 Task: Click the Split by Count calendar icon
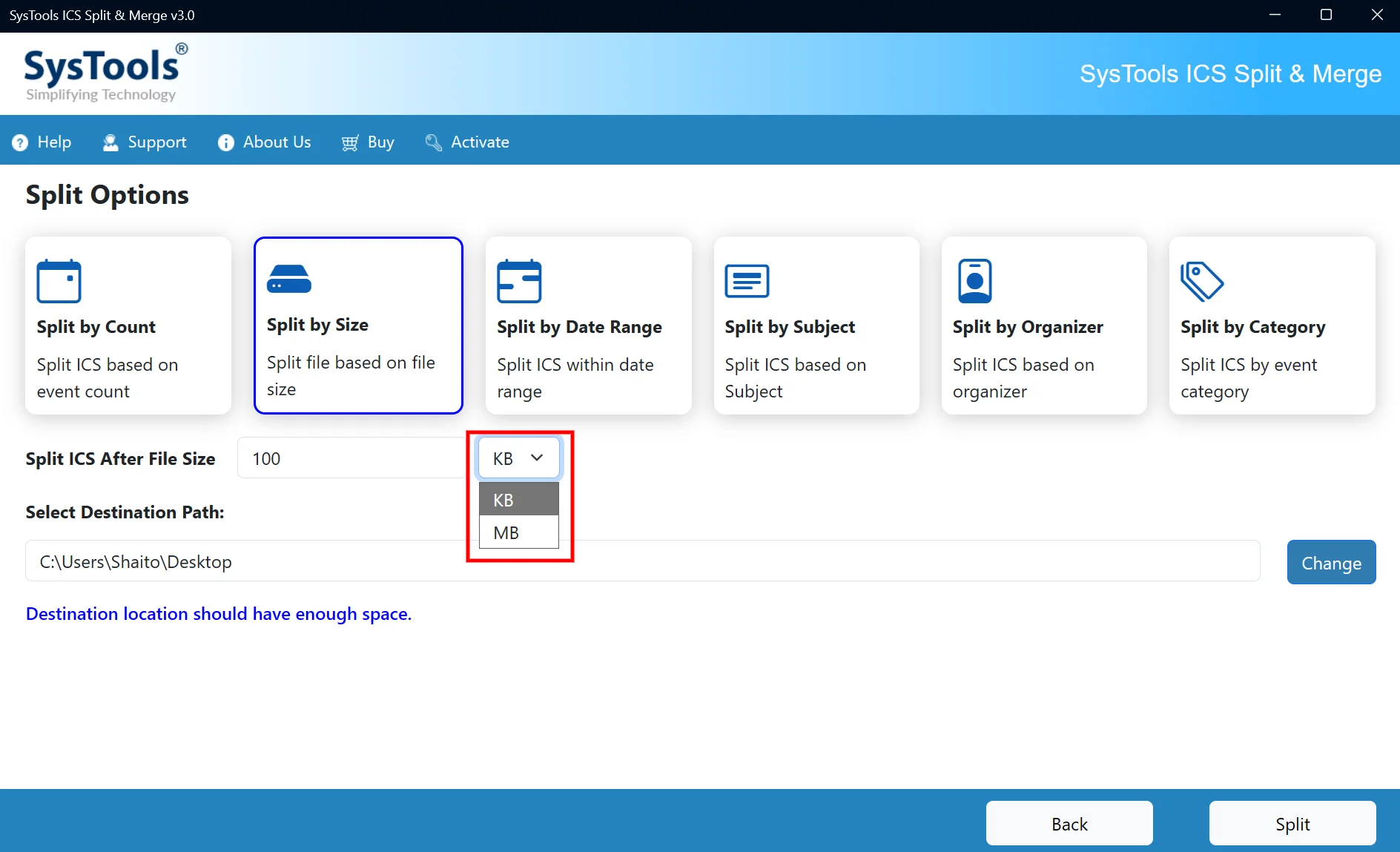pyautogui.click(x=59, y=281)
